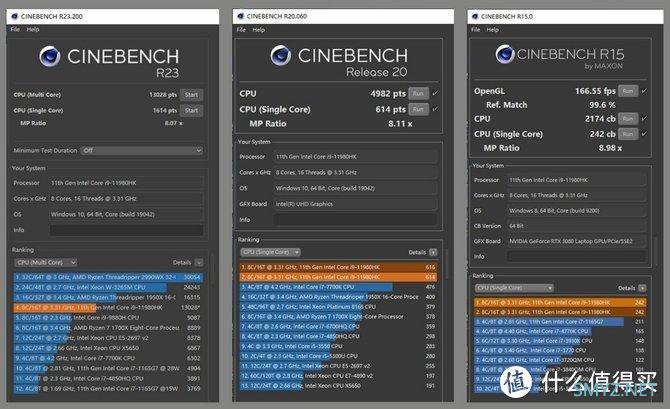Run the CPU (Single Core) test in Cinebench R20
Image resolution: width=670 pixels, height=409 pixels.
point(418,109)
